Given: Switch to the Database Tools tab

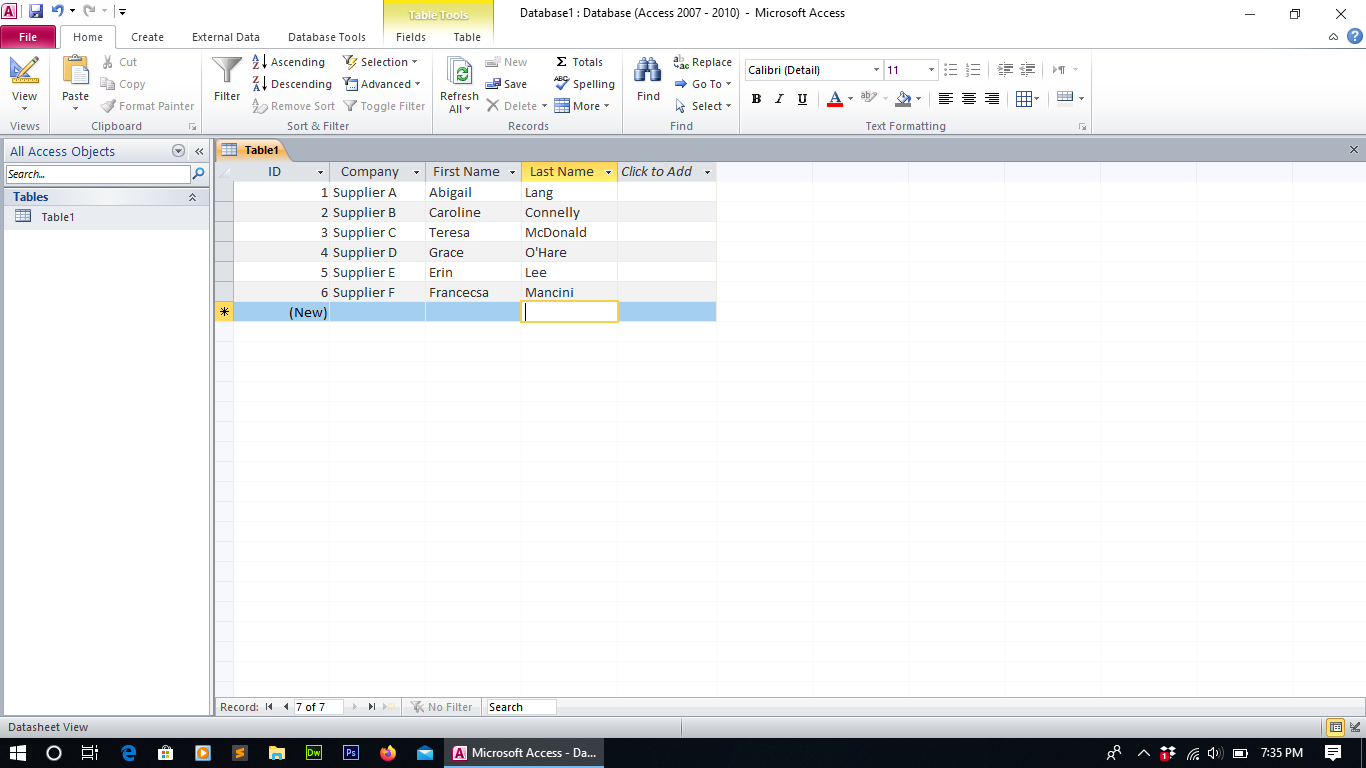Looking at the screenshot, I should coord(327,37).
